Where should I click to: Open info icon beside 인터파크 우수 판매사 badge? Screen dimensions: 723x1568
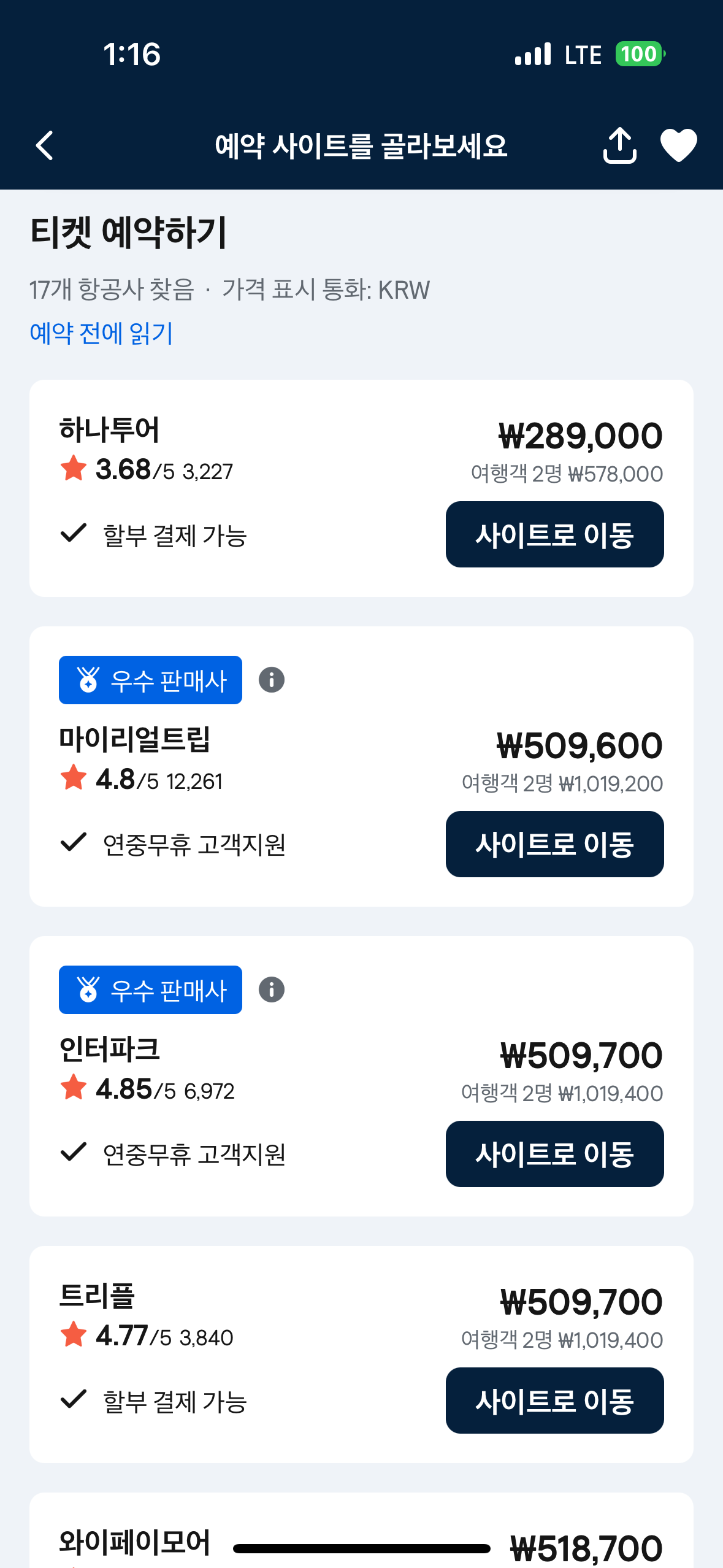coord(272,990)
